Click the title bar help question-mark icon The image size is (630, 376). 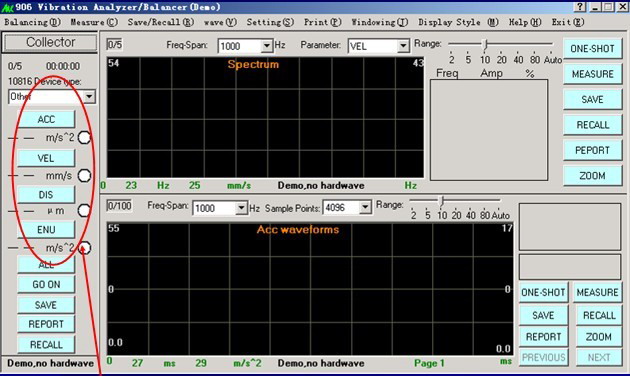pos(580,7)
